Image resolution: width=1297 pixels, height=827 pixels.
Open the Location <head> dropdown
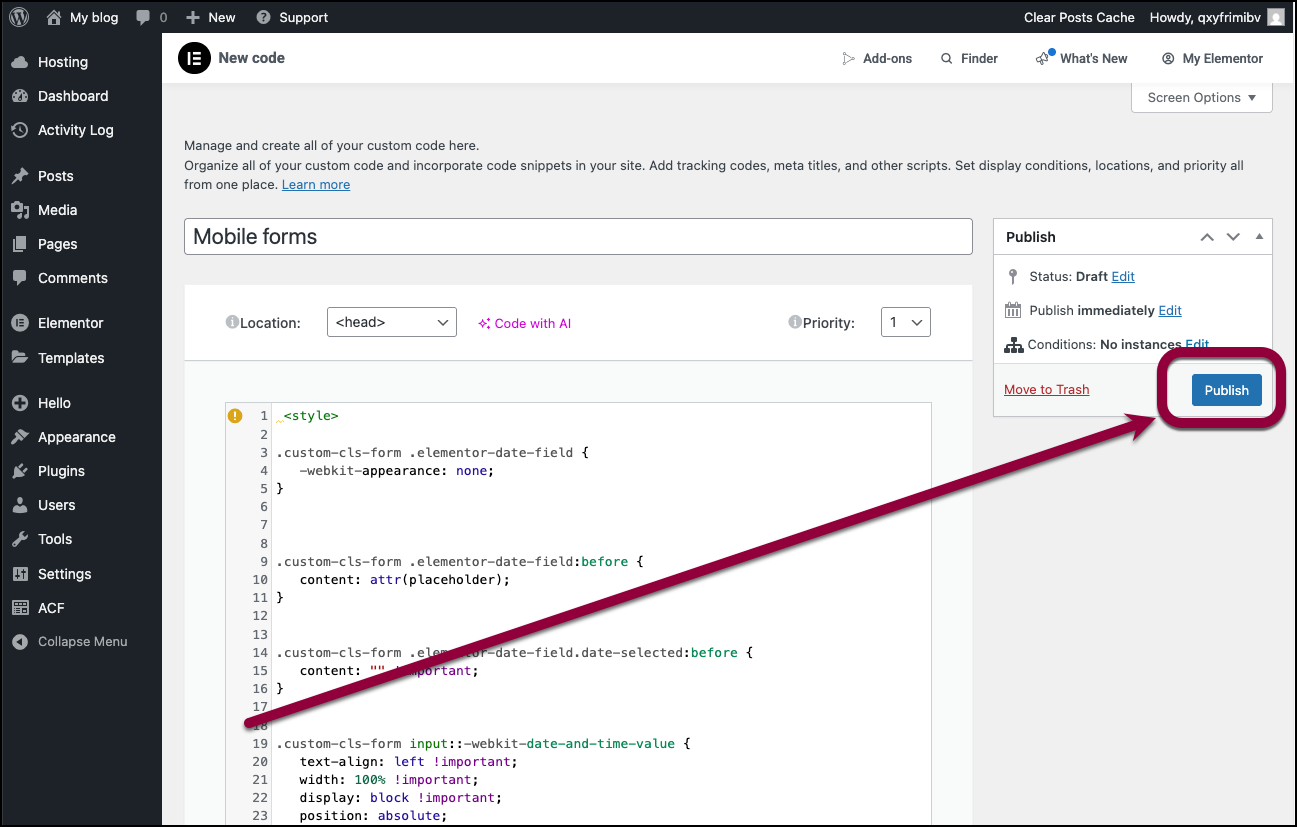click(391, 322)
